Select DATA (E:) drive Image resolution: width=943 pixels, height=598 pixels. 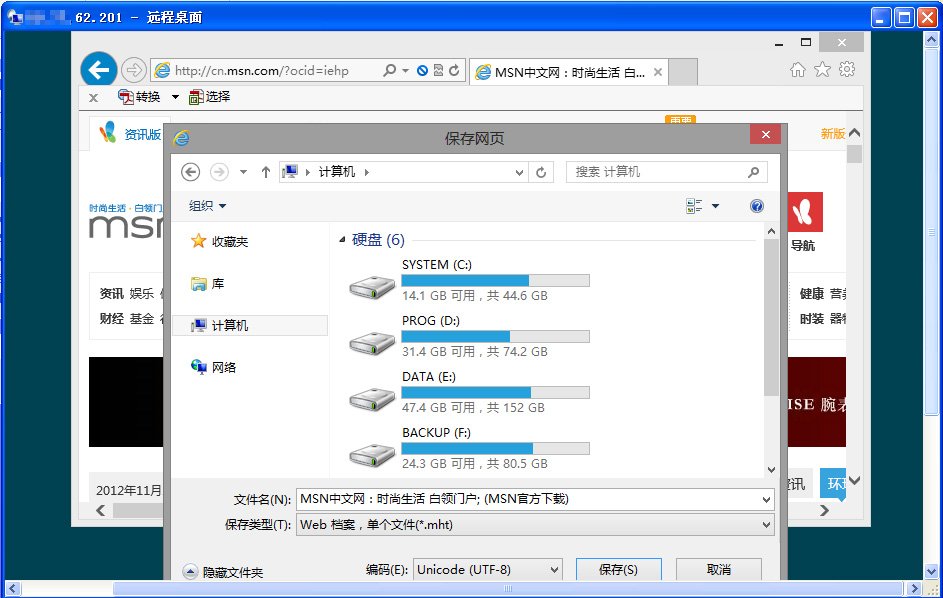click(x=469, y=392)
